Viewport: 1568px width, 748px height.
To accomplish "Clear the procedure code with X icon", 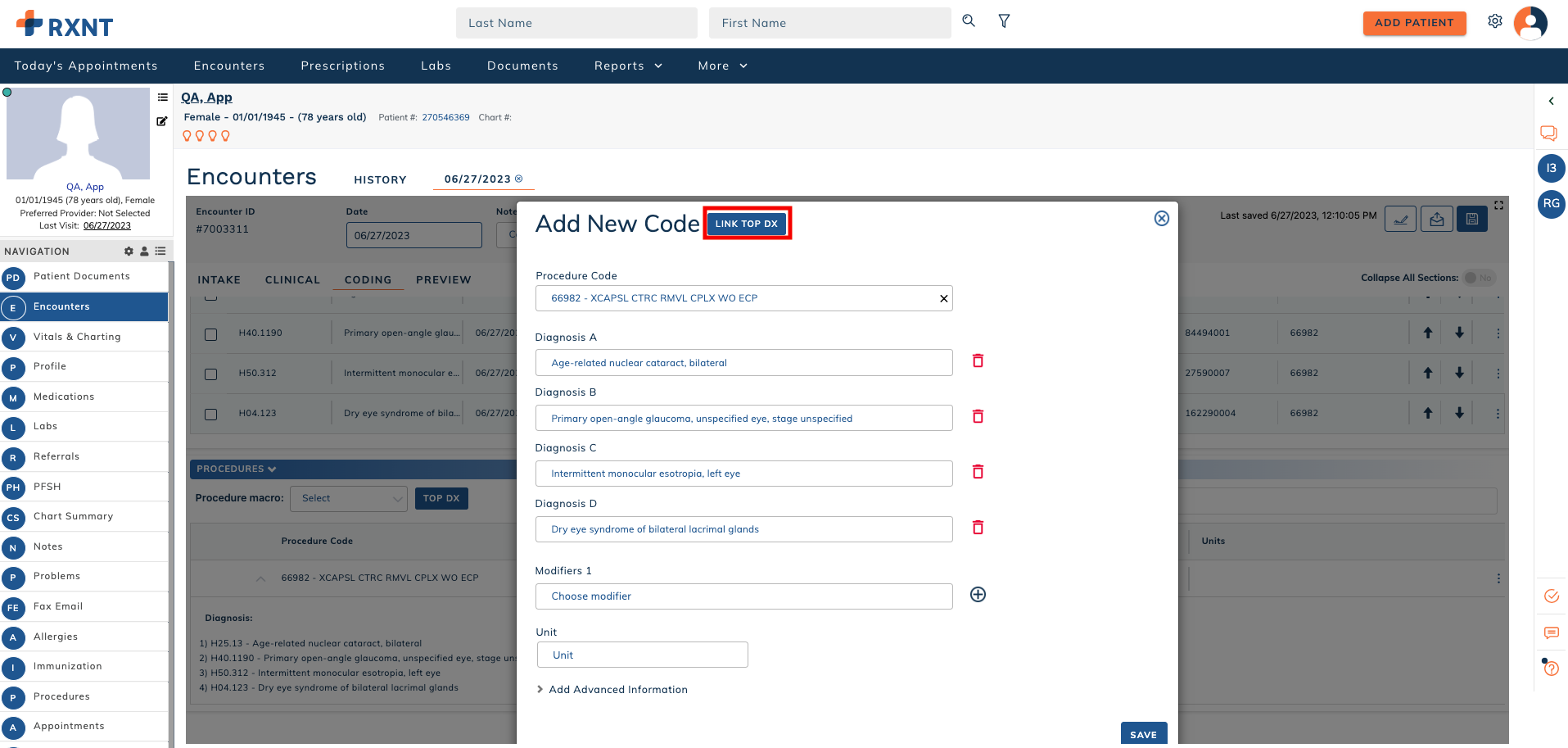I will pos(943,299).
